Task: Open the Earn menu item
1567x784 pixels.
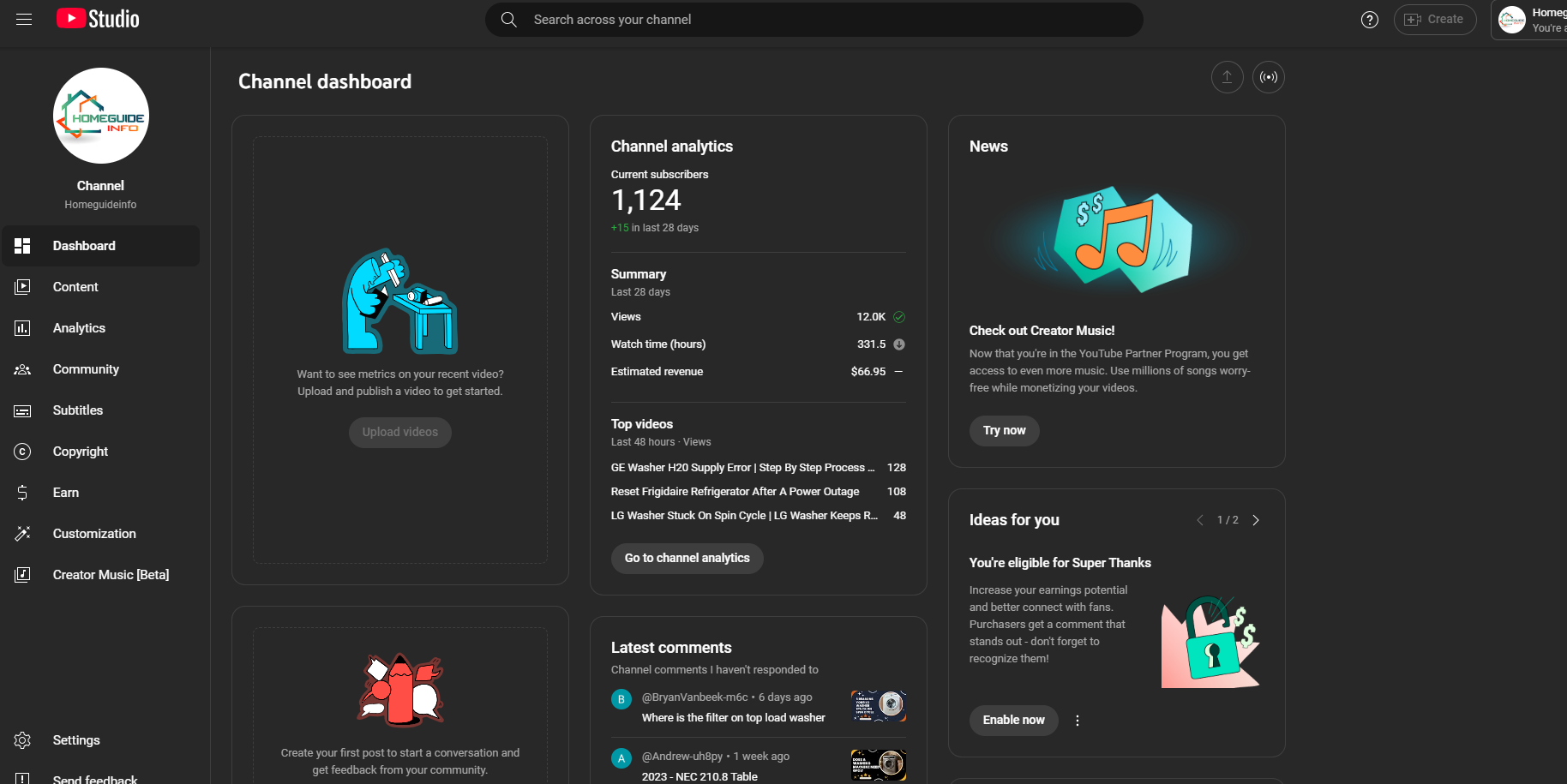Action: 100,493
